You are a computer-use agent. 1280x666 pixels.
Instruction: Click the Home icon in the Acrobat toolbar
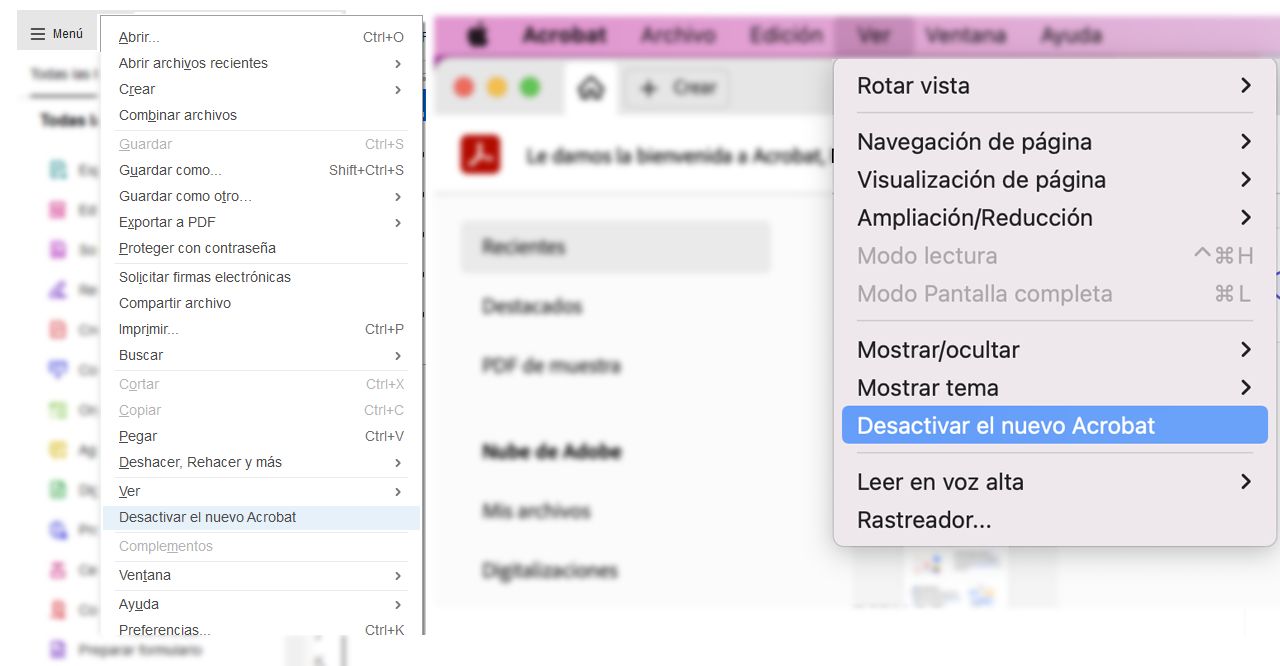pos(591,88)
